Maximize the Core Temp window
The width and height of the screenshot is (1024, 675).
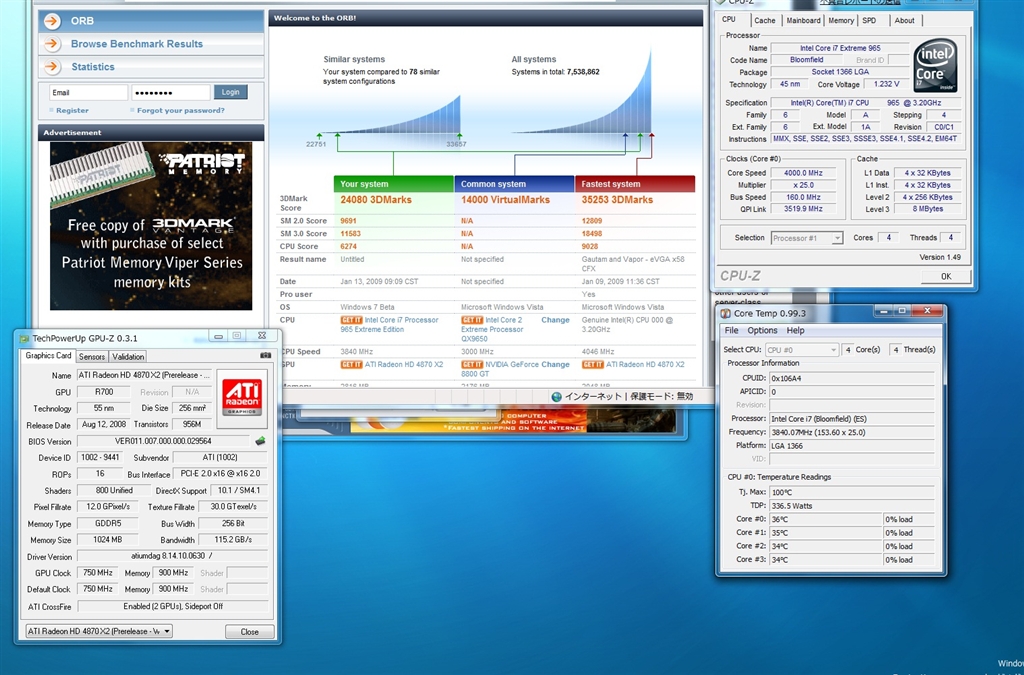(901, 311)
